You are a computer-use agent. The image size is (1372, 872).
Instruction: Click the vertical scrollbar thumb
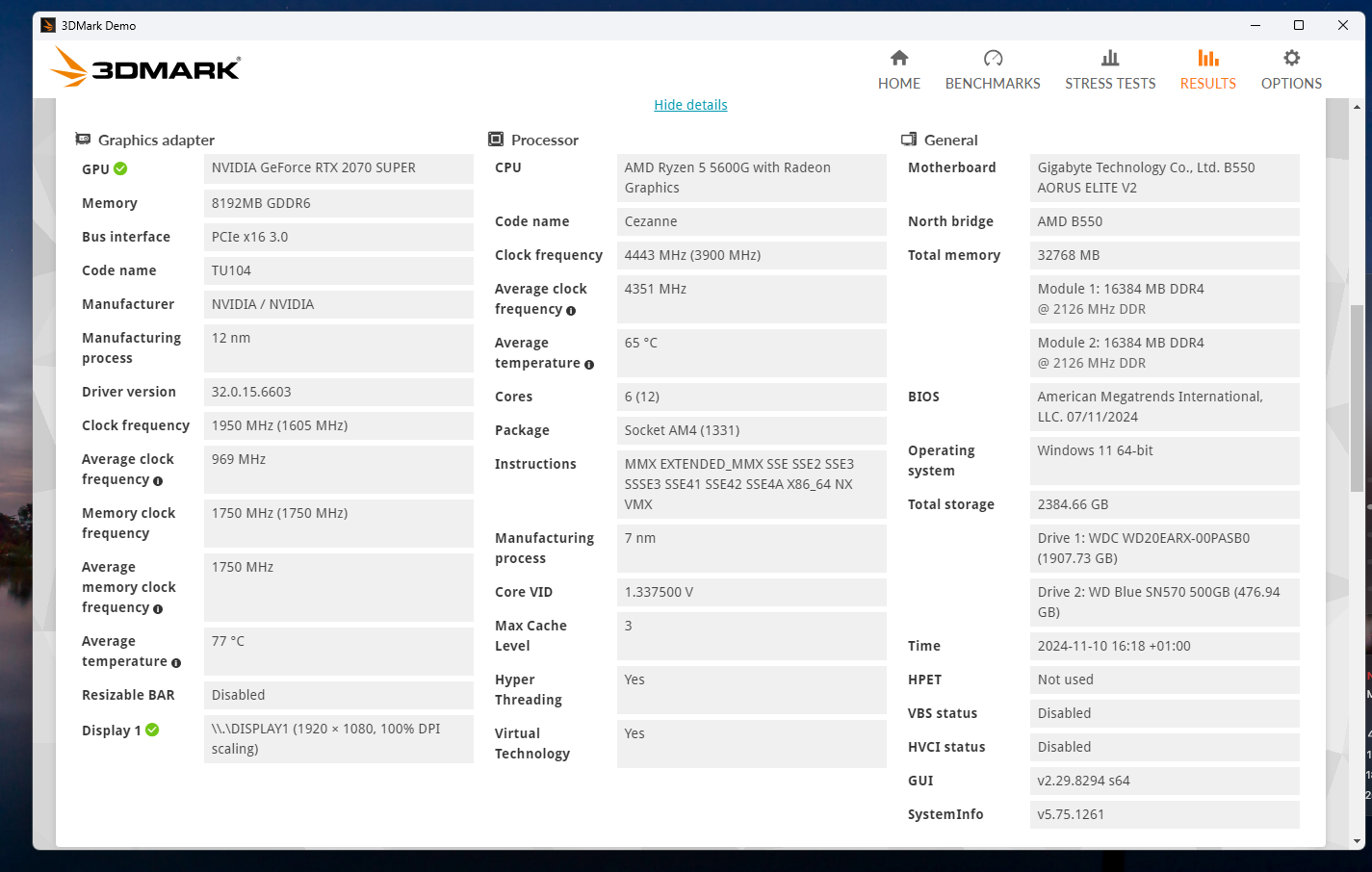coord(1358,400)
